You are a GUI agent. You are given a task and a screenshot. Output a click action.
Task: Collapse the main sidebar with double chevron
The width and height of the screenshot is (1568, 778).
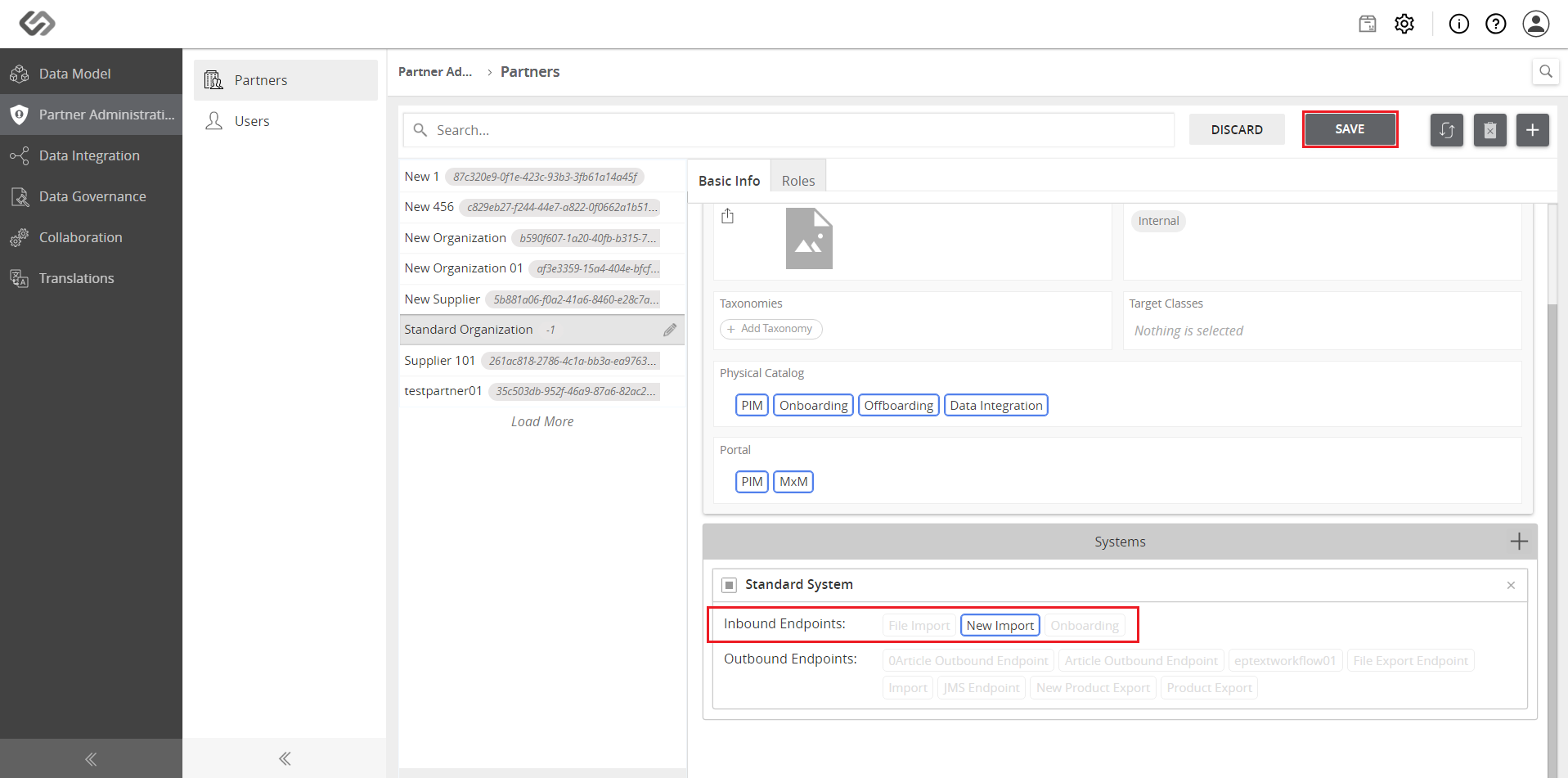coord(91,759)
